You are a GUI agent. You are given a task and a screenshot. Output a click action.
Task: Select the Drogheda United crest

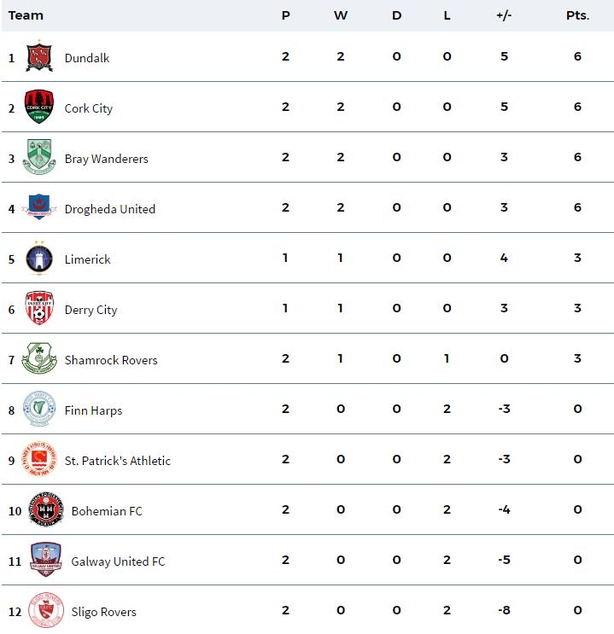(x=39, y=207)
